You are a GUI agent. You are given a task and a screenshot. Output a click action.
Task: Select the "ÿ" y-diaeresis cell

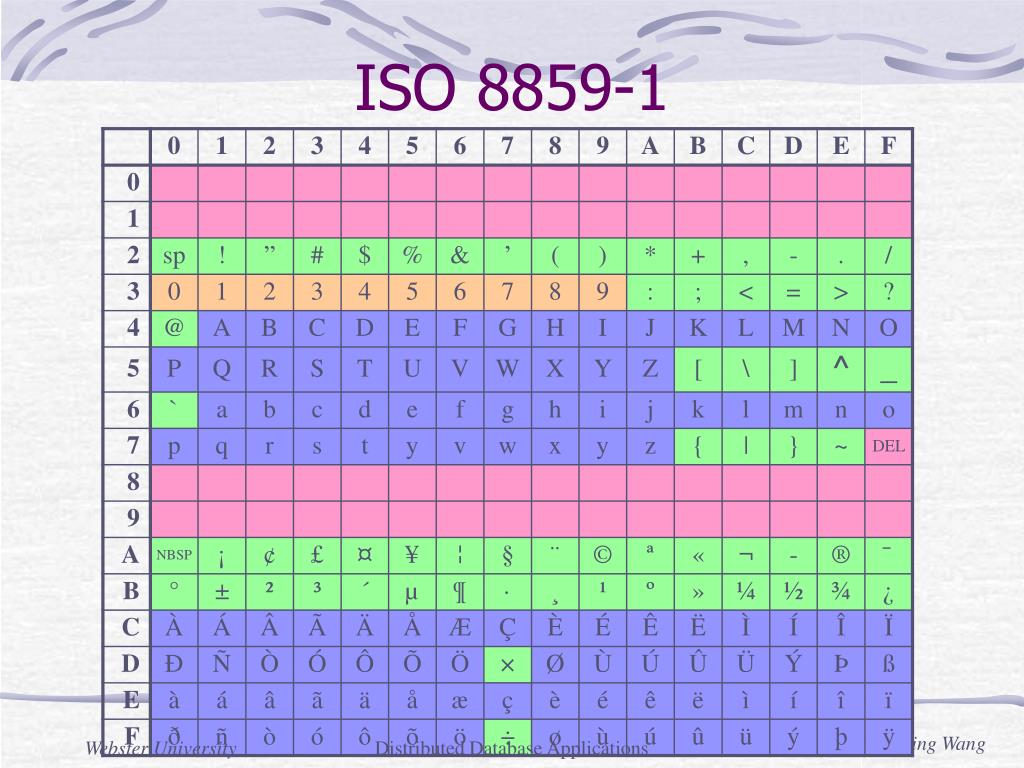pos(888,737)
